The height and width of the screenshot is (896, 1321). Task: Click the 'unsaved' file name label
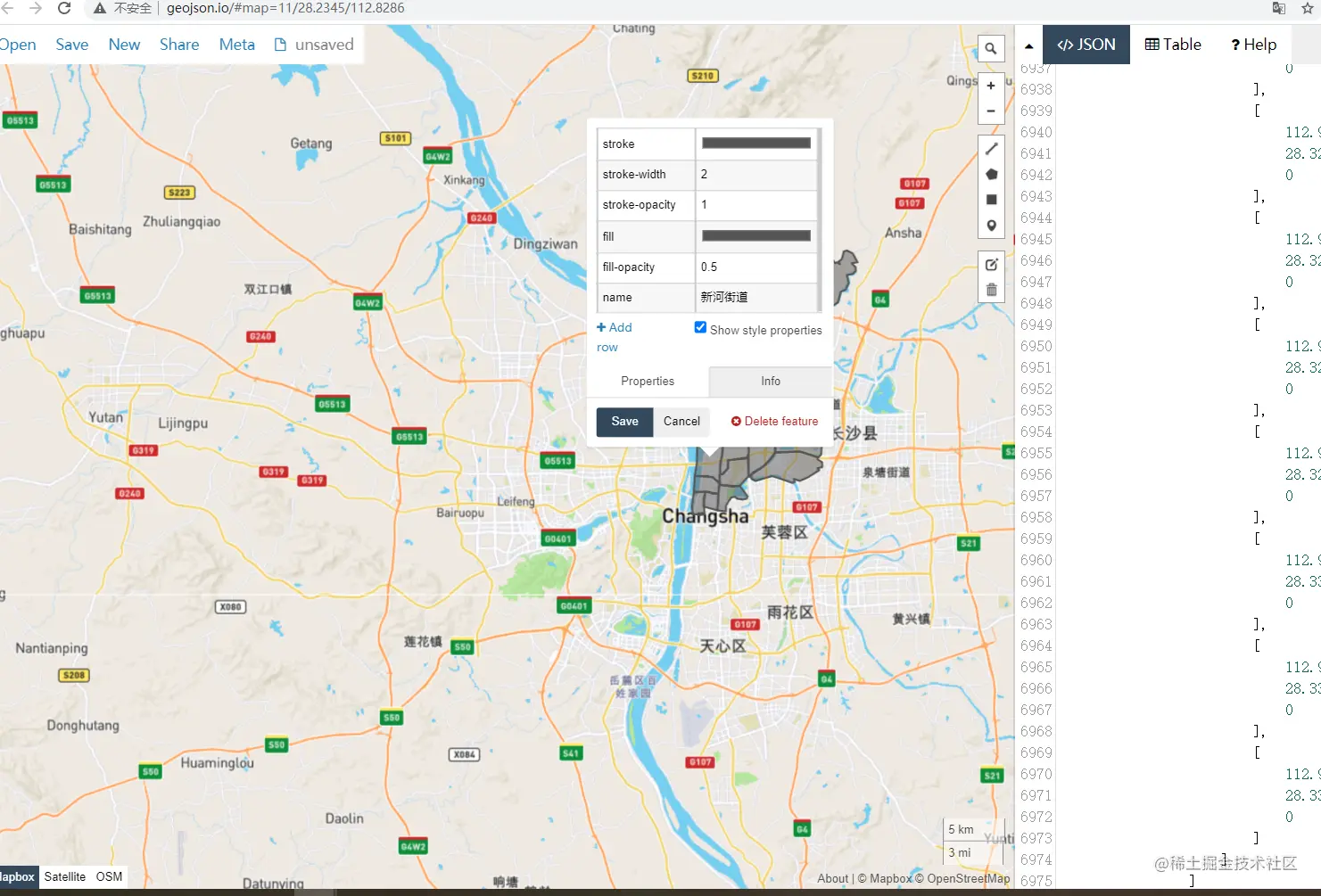coord(325,45)
